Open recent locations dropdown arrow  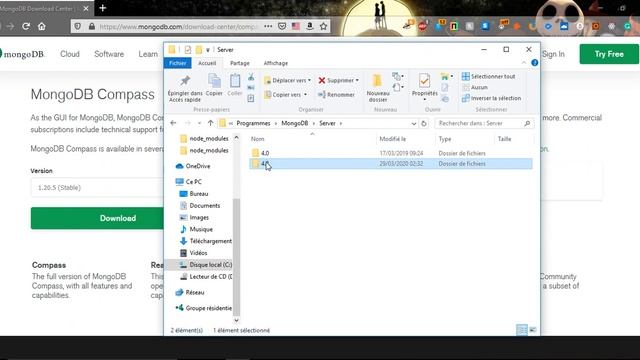click(x=199, y=123)
